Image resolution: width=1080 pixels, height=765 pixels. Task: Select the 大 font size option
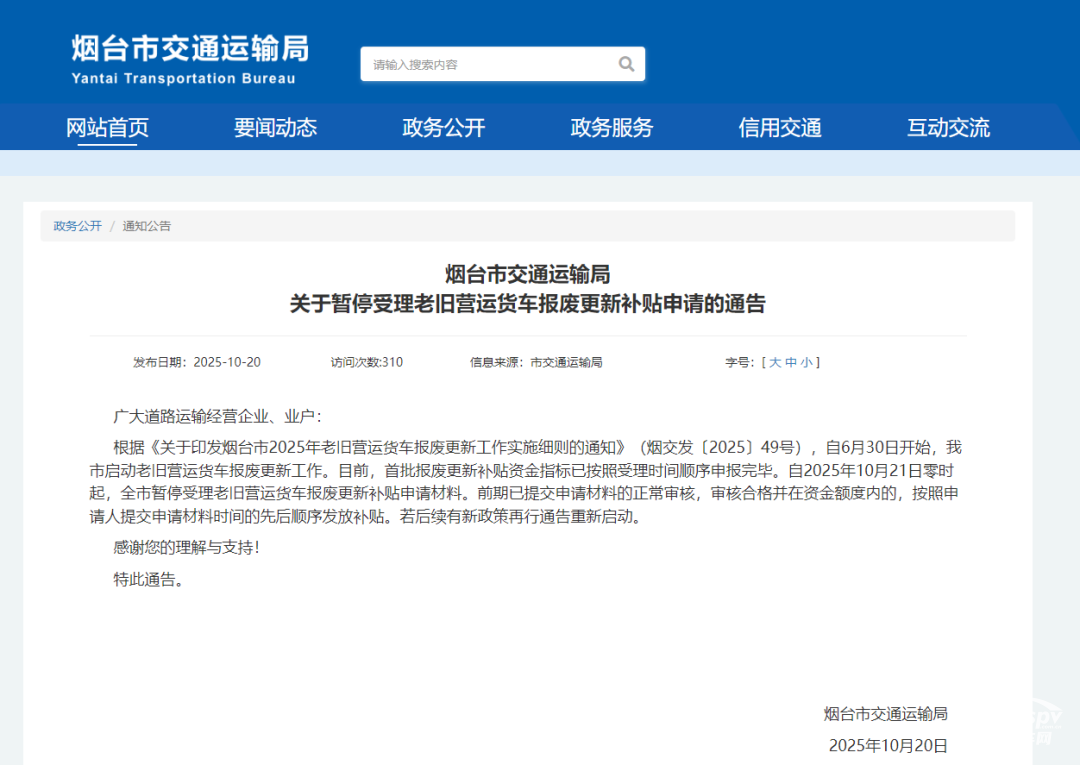pos(777,362)
